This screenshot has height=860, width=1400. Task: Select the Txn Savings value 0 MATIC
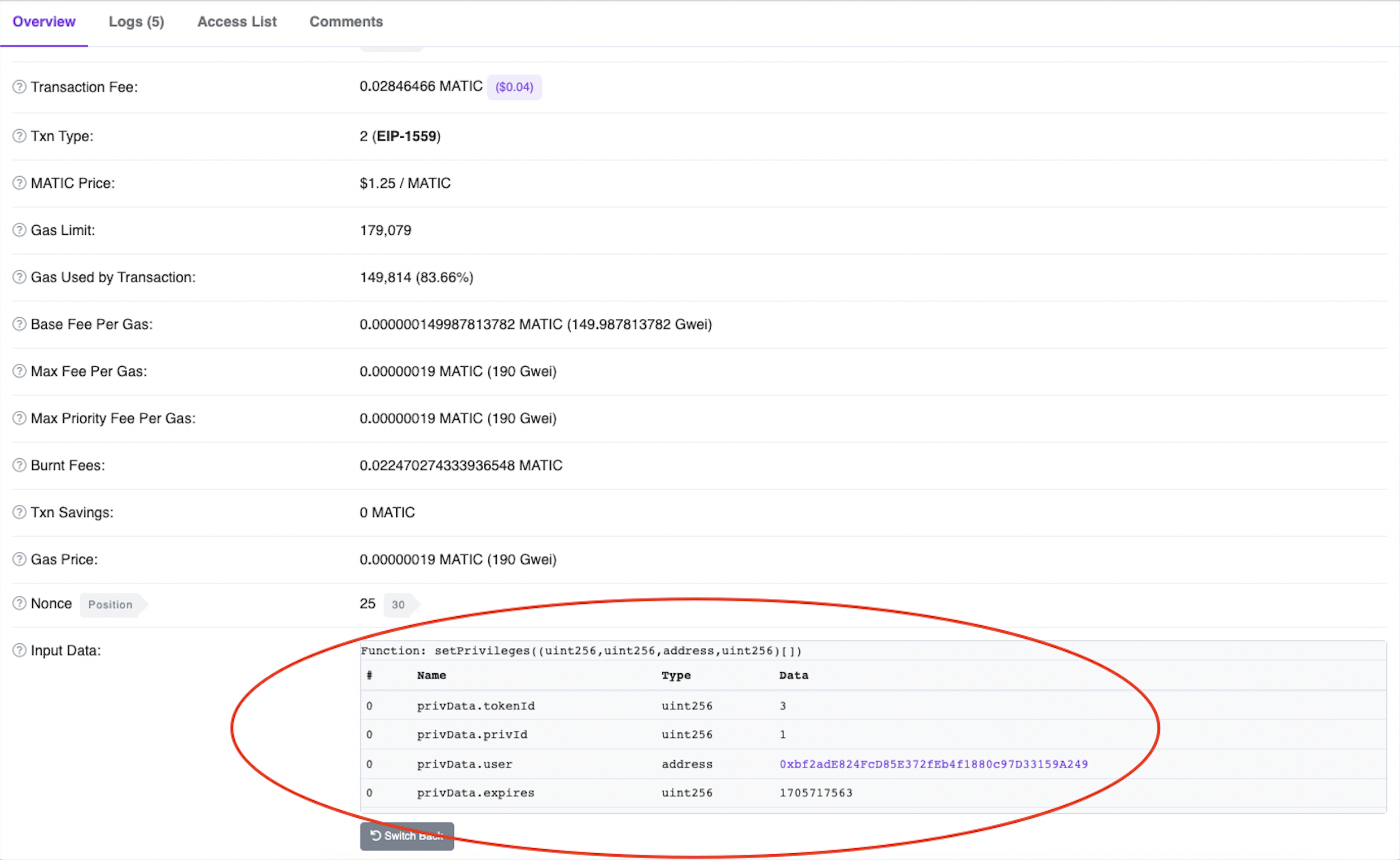(387, 512)
